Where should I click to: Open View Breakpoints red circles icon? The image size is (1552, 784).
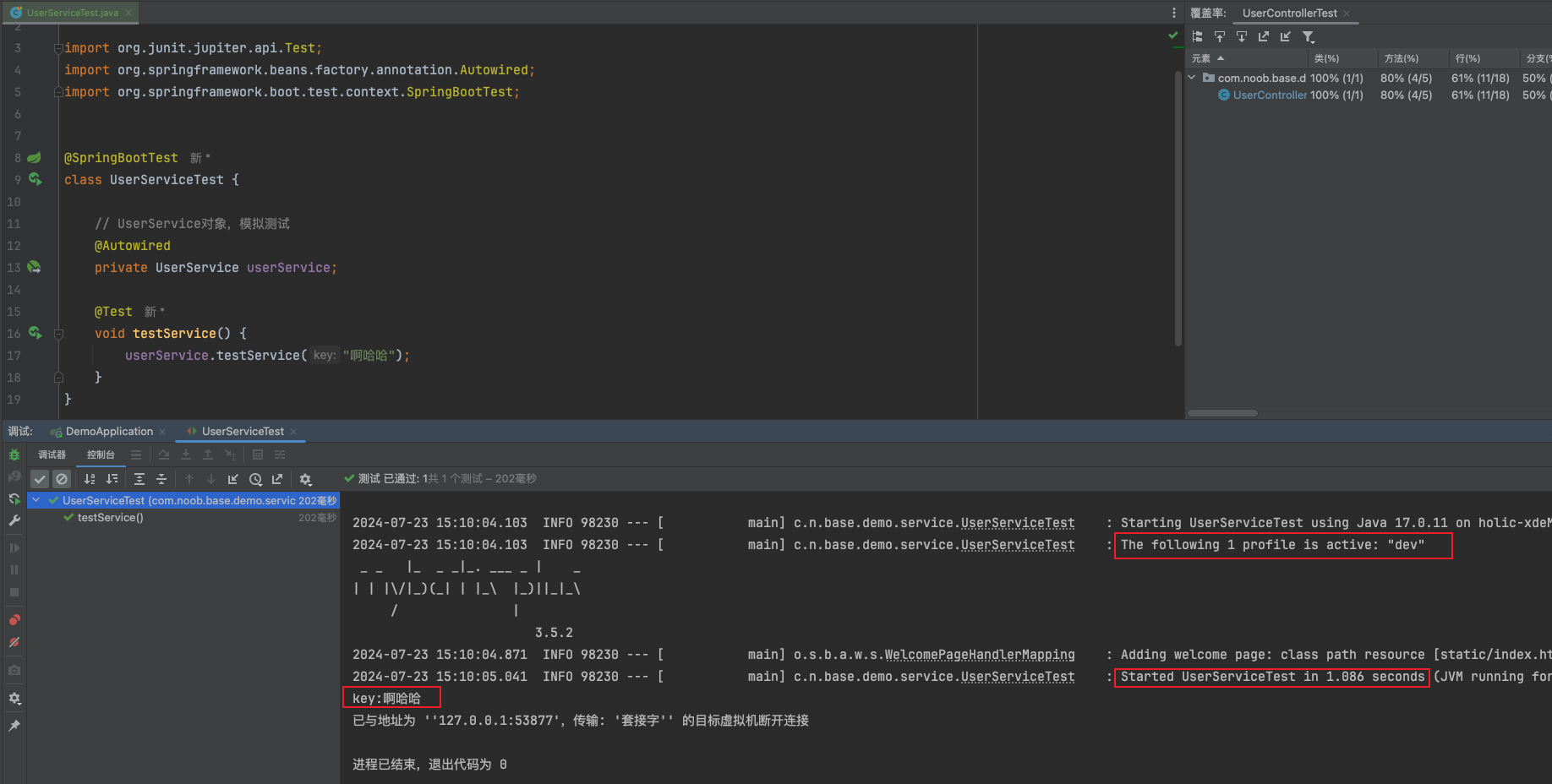click(14, 619)
